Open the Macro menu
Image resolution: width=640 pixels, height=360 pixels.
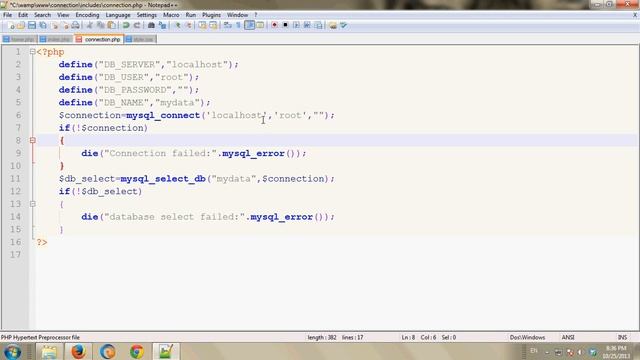171,15
